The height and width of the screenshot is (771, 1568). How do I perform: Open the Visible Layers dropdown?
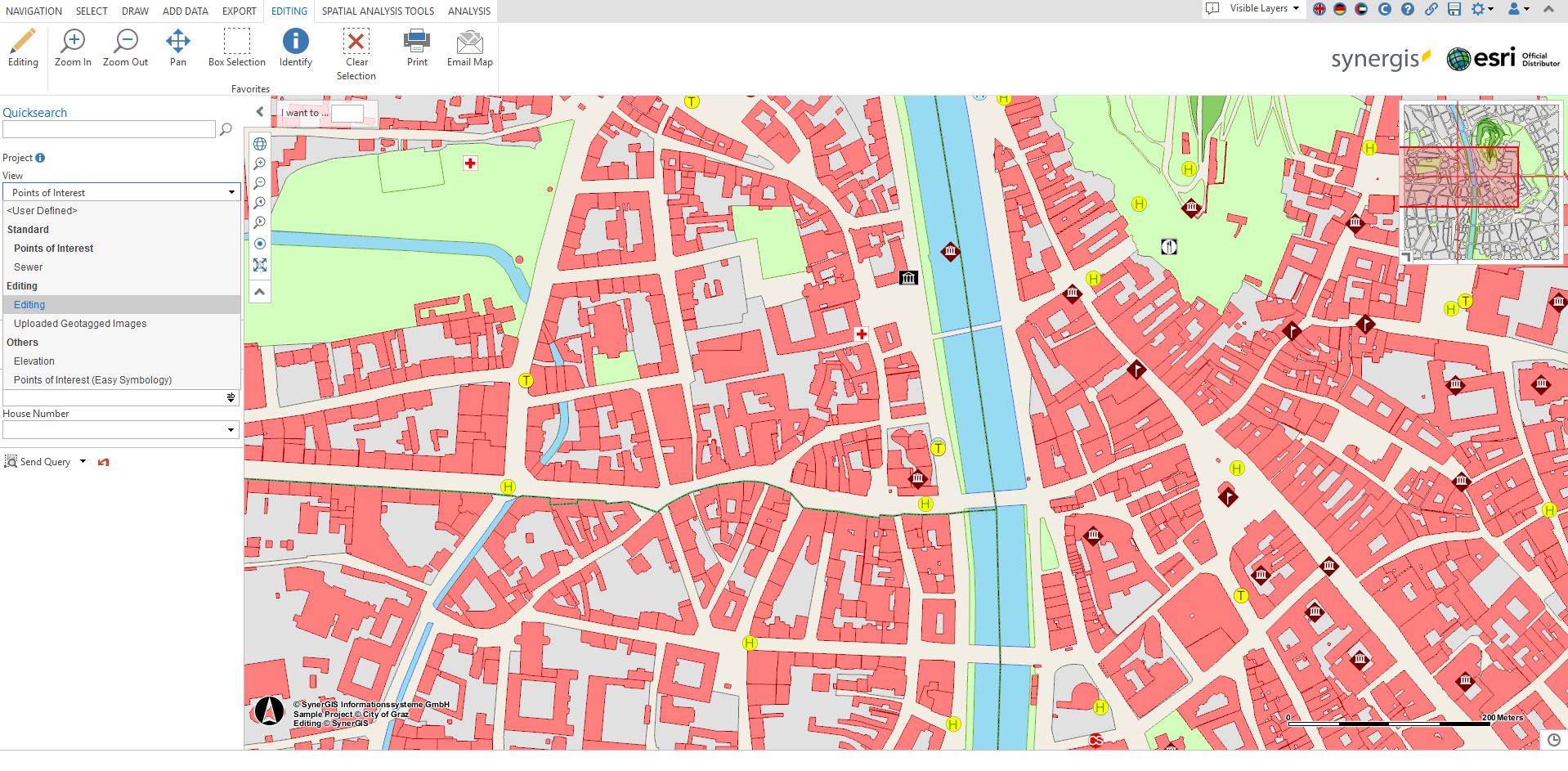click(1263, 9)
